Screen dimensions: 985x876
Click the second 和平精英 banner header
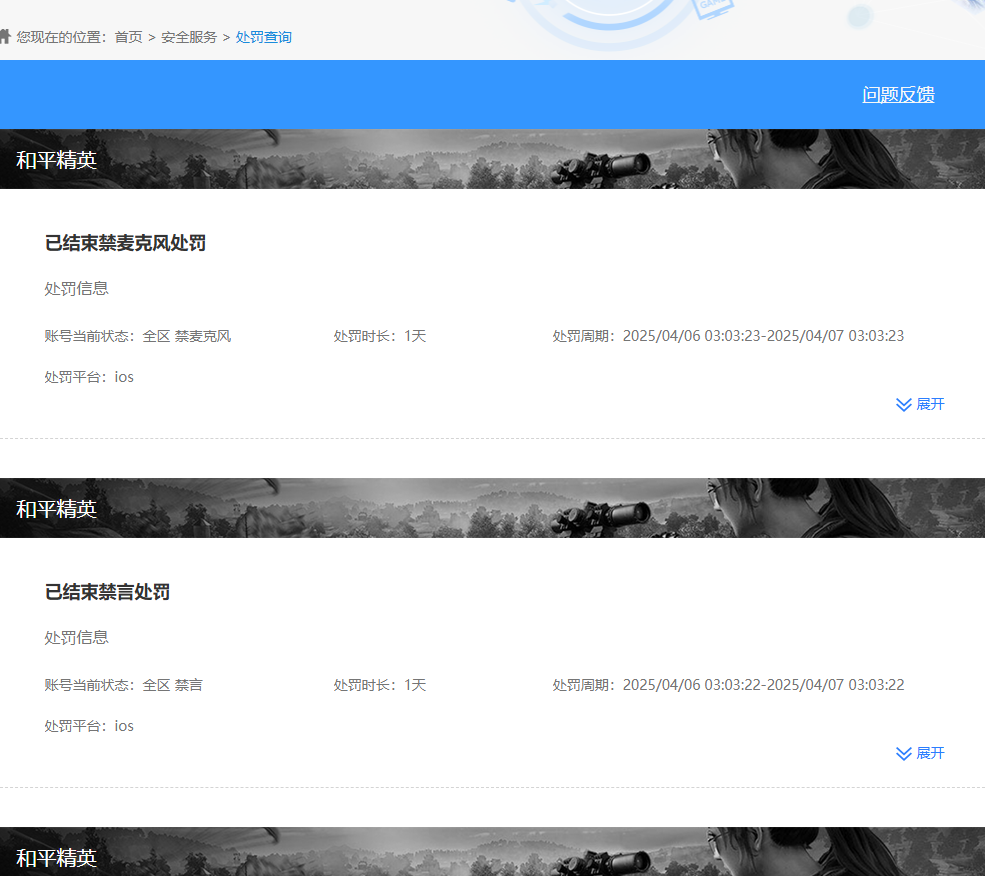[57, 508]
